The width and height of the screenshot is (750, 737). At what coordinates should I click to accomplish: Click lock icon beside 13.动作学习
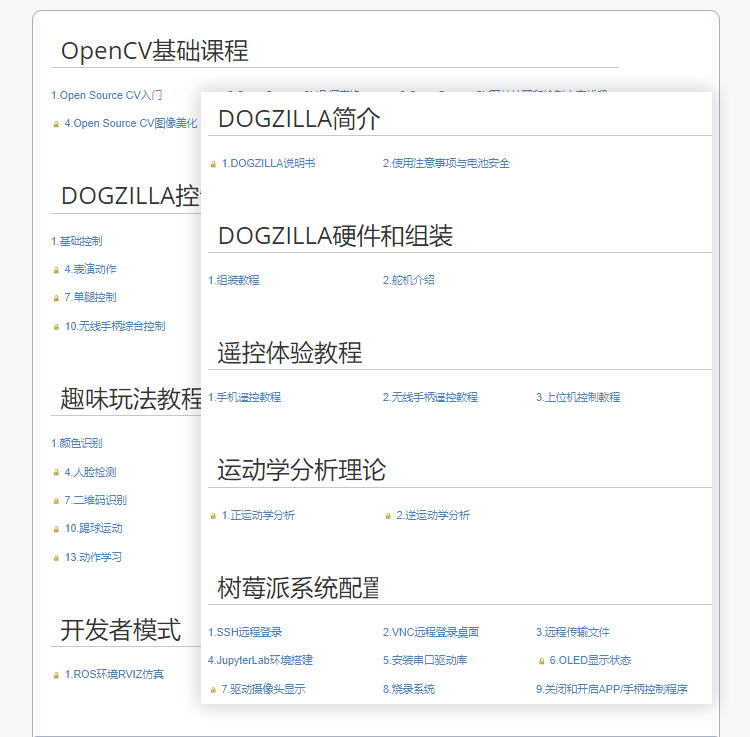tap(56, 558)
